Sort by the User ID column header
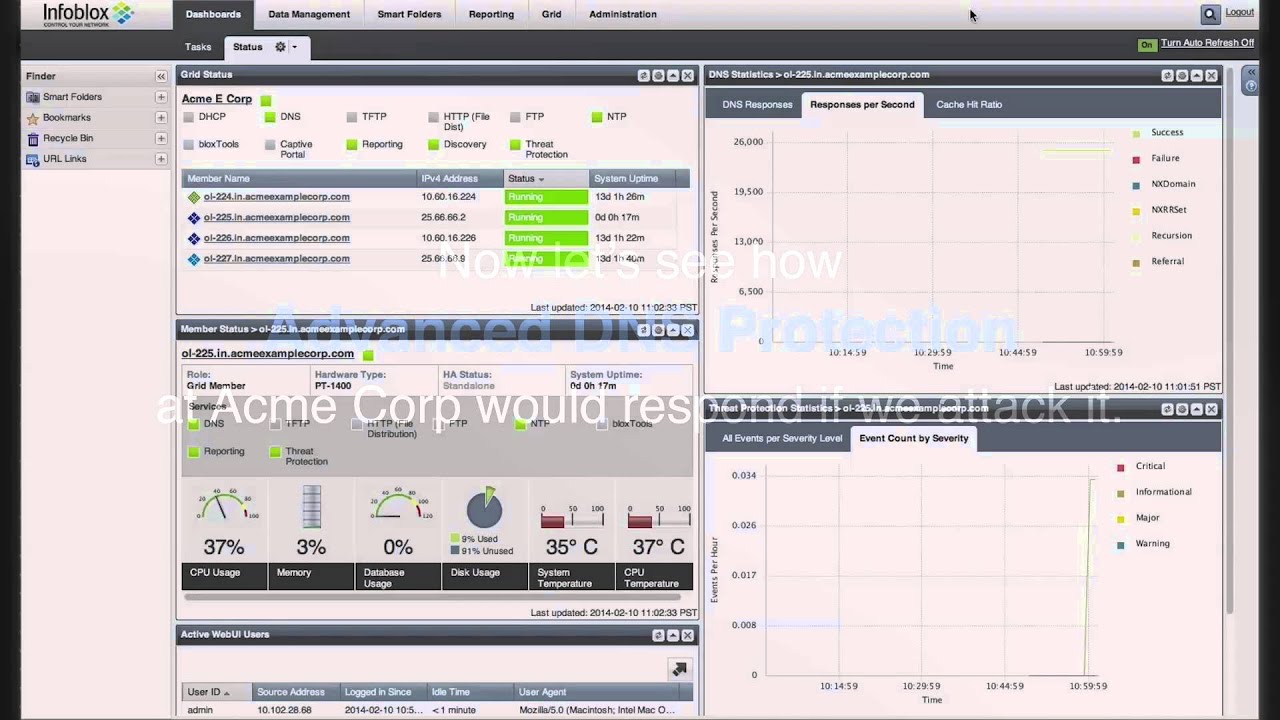Screen dimensions: 1280x720 (x=215, y=692)
